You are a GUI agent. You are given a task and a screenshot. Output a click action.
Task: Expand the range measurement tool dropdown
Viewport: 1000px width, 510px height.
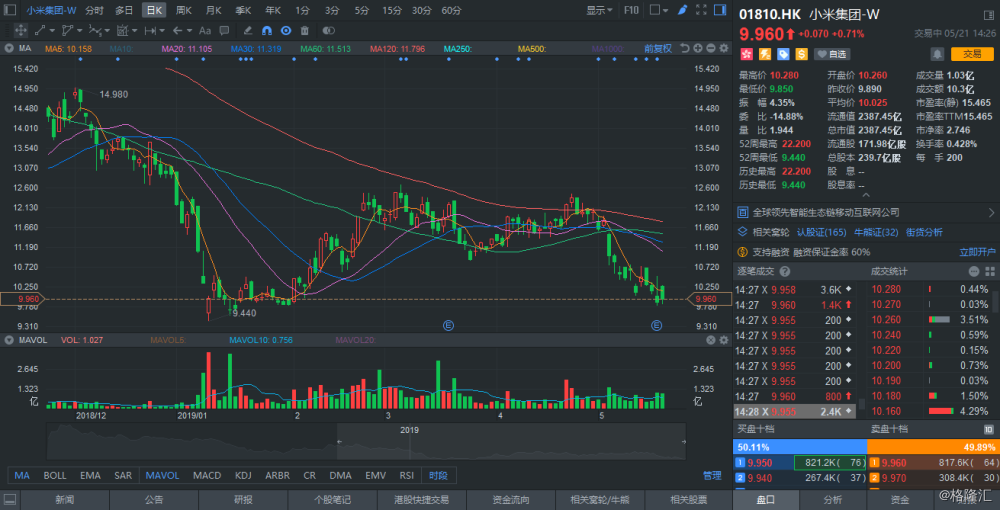point(162,30)
